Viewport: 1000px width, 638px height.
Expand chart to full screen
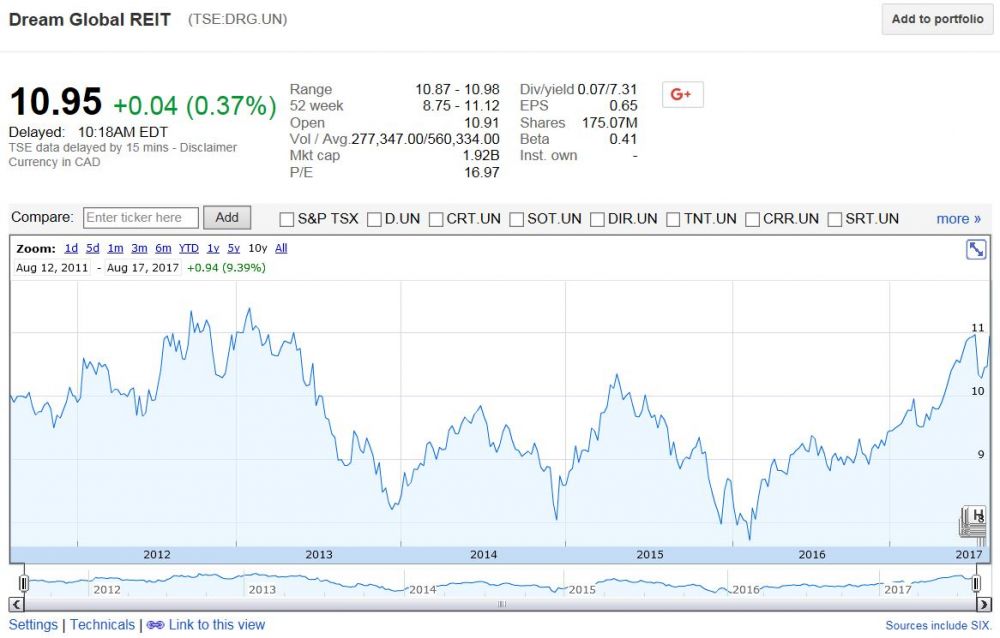[976, 249]
